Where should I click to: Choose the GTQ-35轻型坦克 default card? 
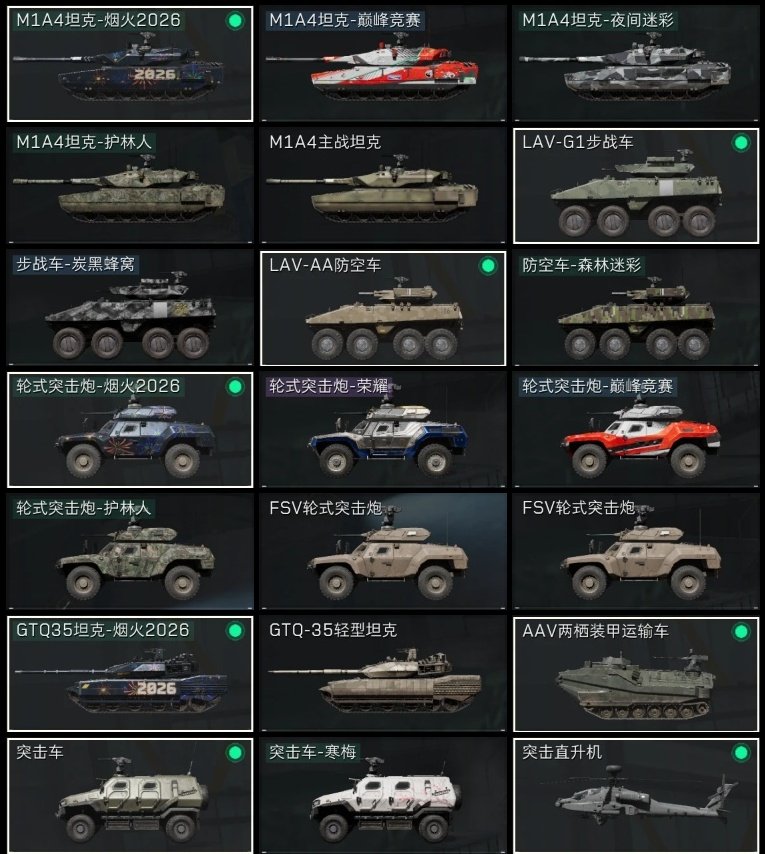[383, 674]
